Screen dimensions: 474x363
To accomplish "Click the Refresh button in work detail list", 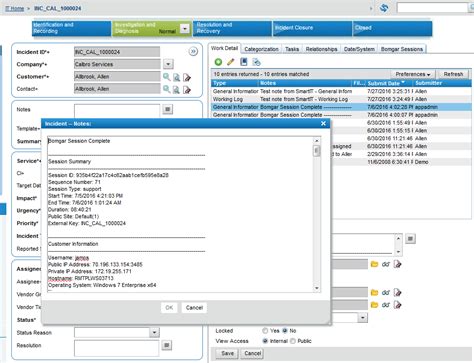I will [453, 74].
